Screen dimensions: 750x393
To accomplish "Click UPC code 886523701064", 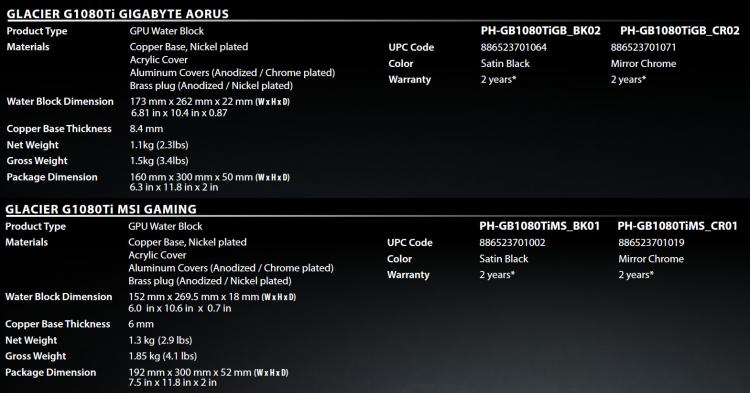I will click(x=514, y=47).
